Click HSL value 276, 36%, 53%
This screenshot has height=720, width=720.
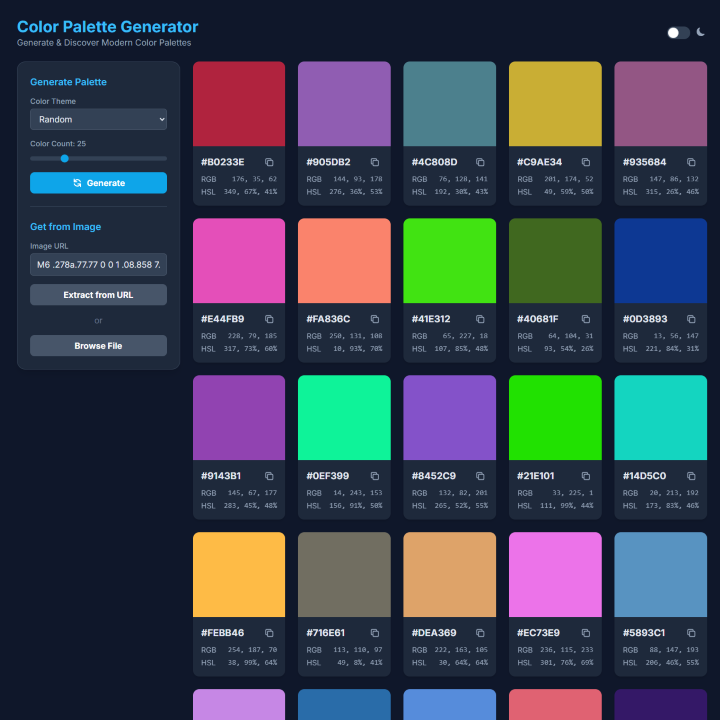(x=355, y=192)
